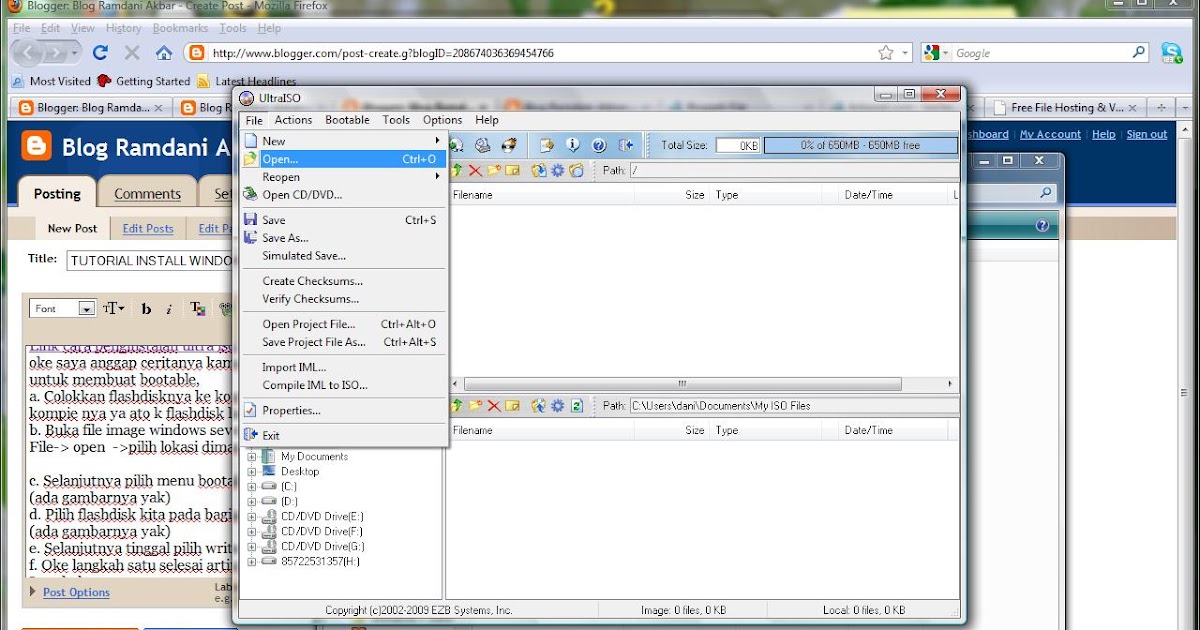1200x630 pixels.
Task: Click the Image info icon in UltraISO toolbar
Action: (573, 146)
